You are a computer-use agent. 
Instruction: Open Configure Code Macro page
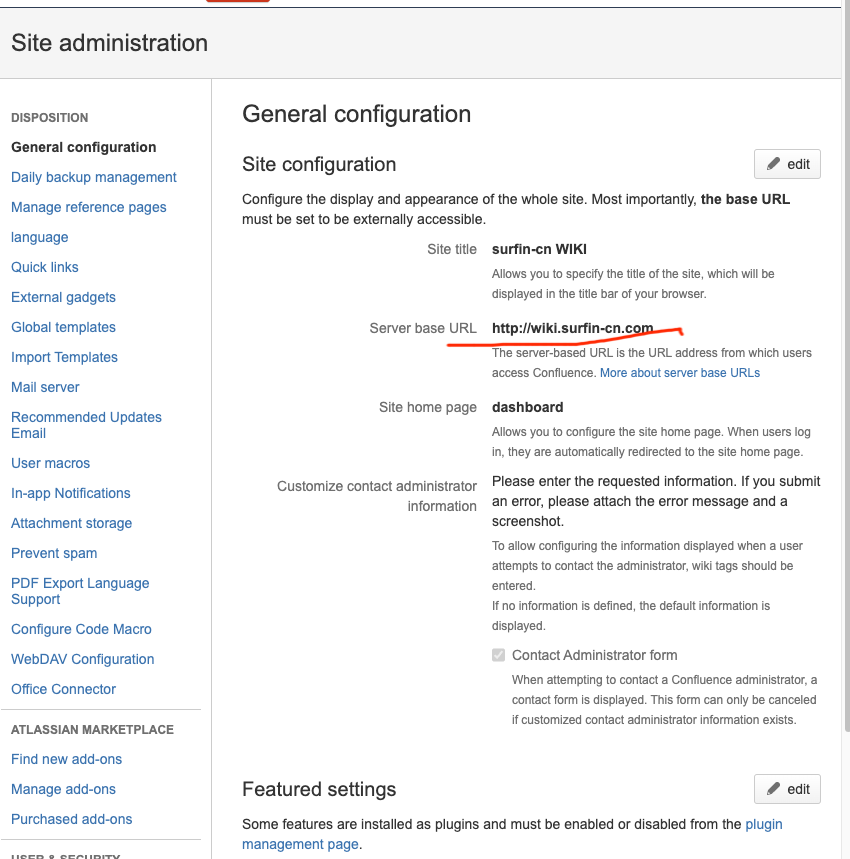pyautogui.click(x=81, y=629)
